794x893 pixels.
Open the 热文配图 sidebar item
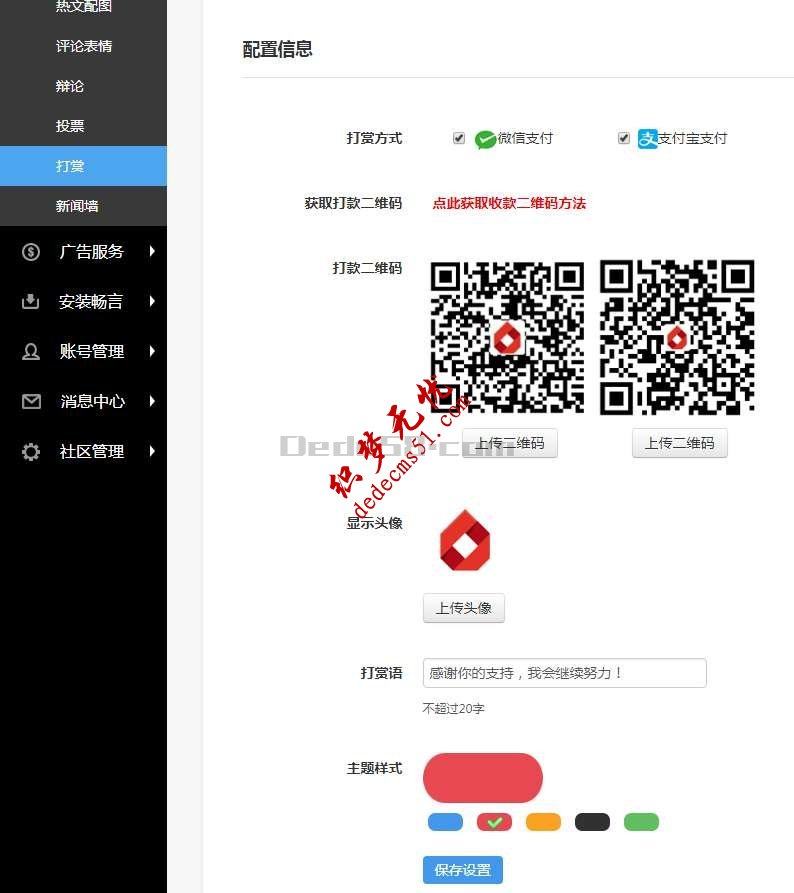point(84,6)
